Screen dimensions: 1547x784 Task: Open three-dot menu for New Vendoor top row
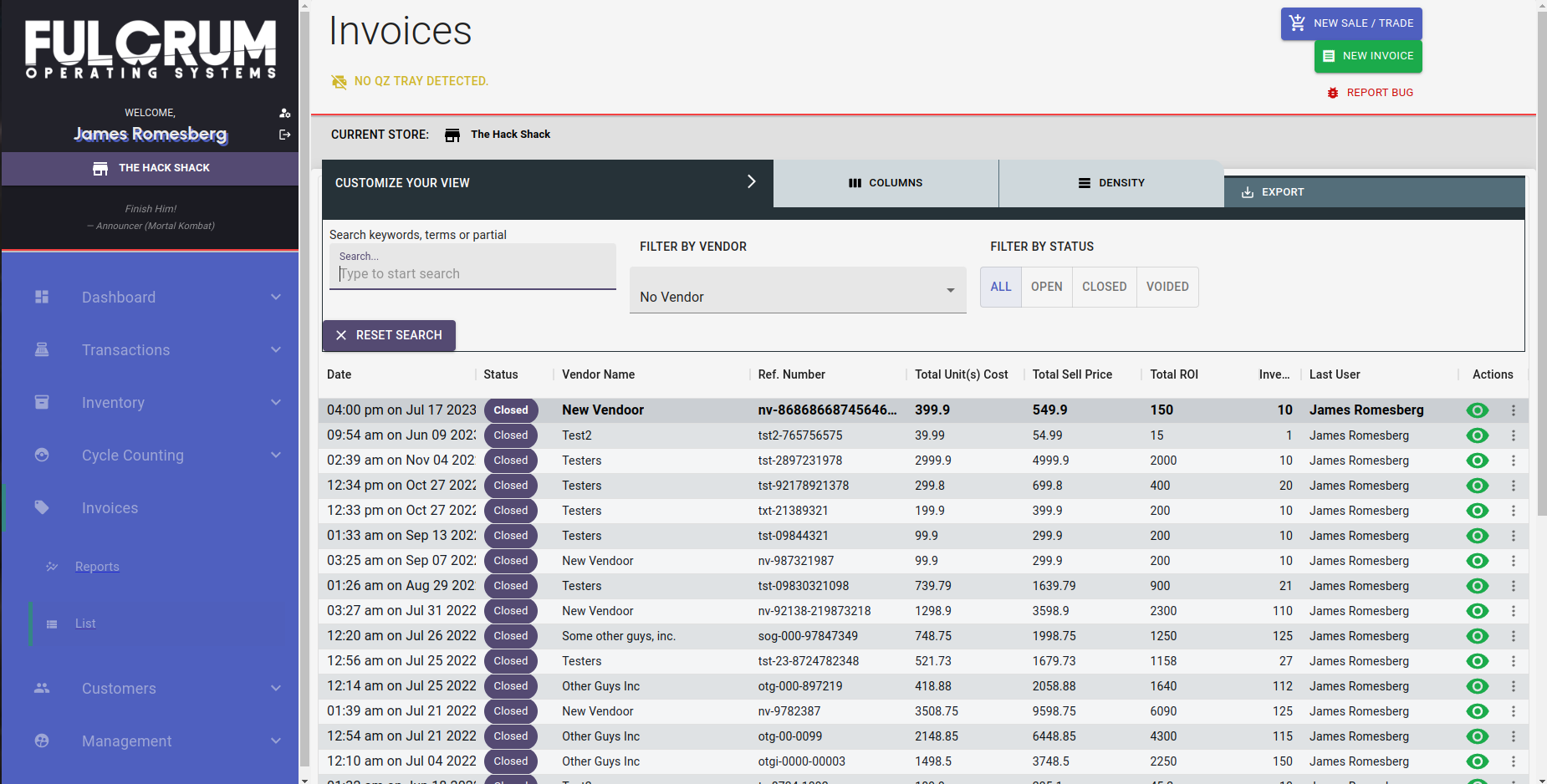(x=1513, y=410)
